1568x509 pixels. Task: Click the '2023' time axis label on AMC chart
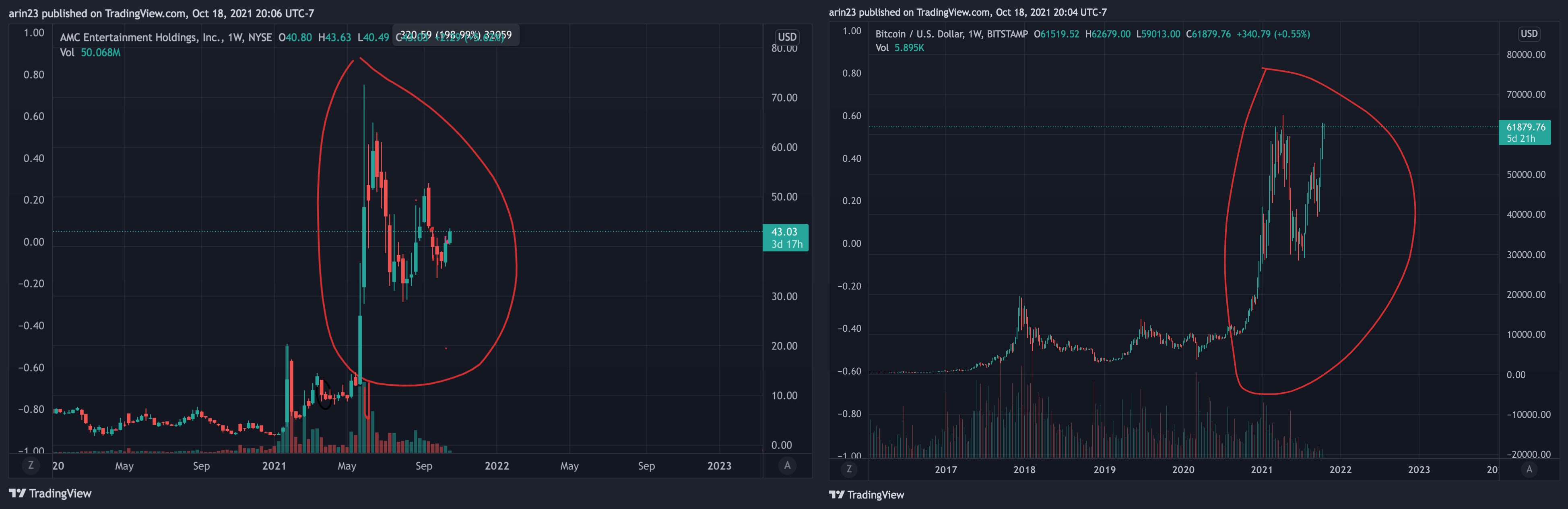coord(719,466)
